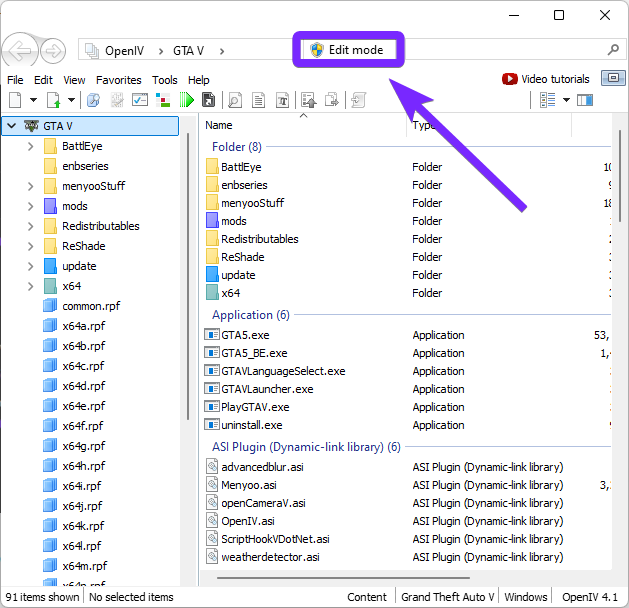Image resolution: width=629 pixels, height=608 pixels.
Task: Click the extract-up arrow toolbar icon
Action: coord(309,100)
